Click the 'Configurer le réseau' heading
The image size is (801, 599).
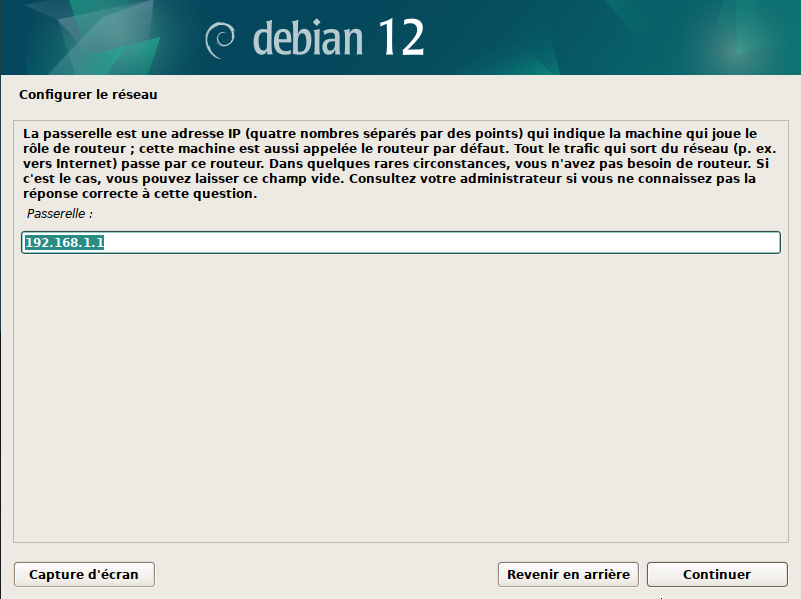(x=88, y=94)
